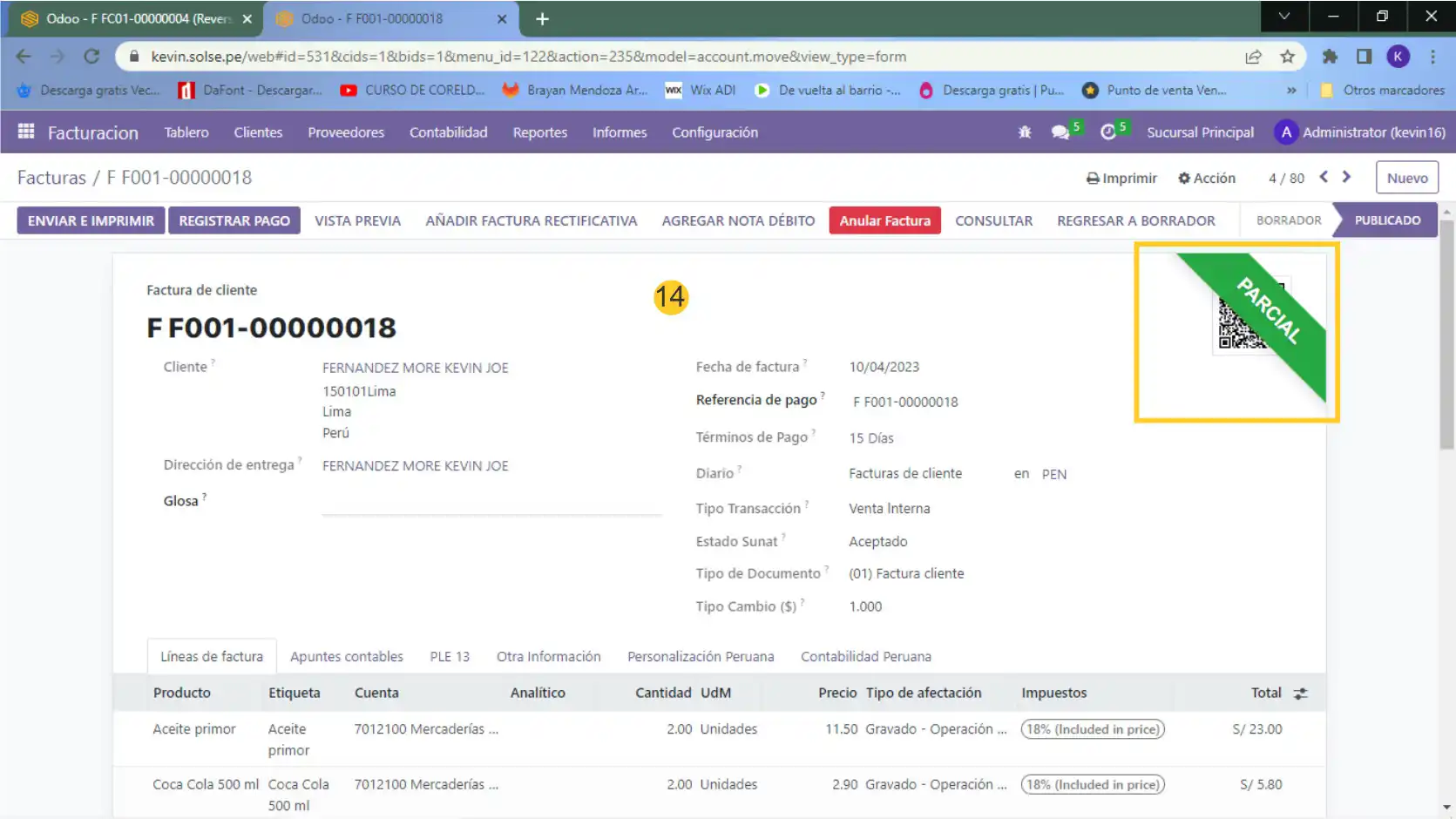The height and width of the screenshot is (819, 1456).
Task: Go to next record arrow
Action: [1346, 177]
